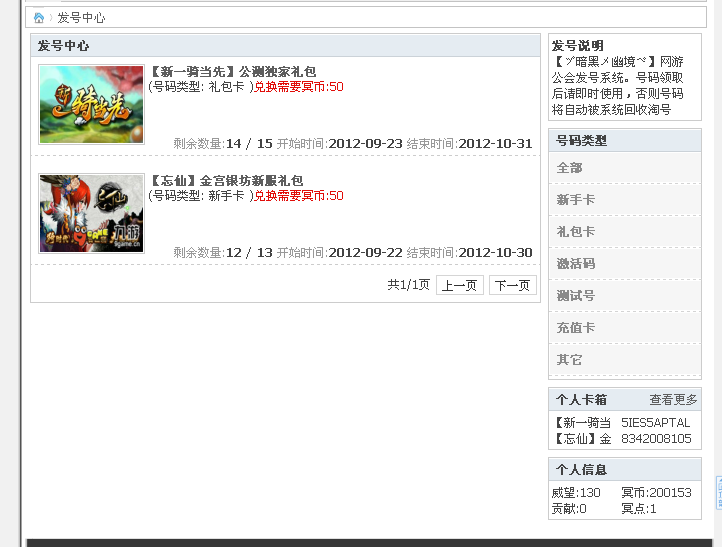Click start date 2012-09-23
722x547 pixels.
(x=366, y=144)
